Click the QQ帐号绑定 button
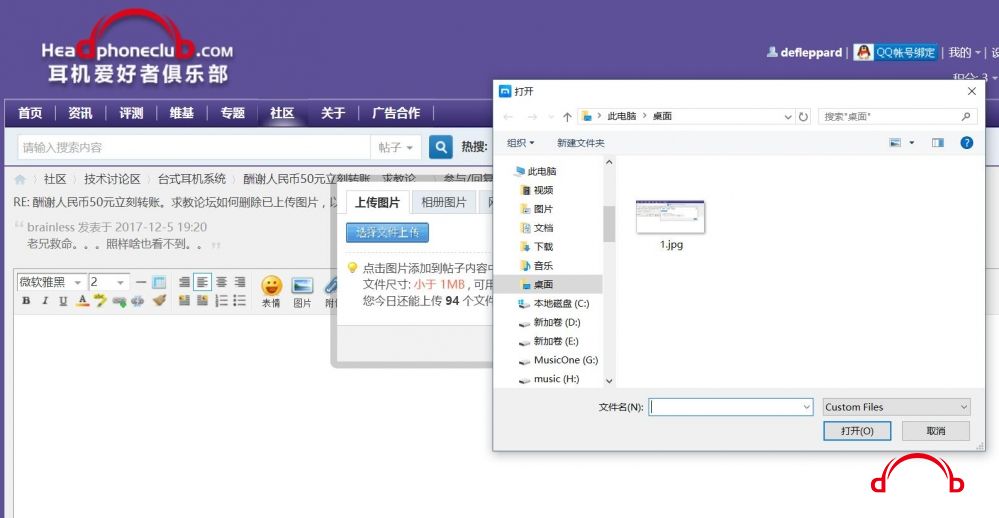 [896, 52]
